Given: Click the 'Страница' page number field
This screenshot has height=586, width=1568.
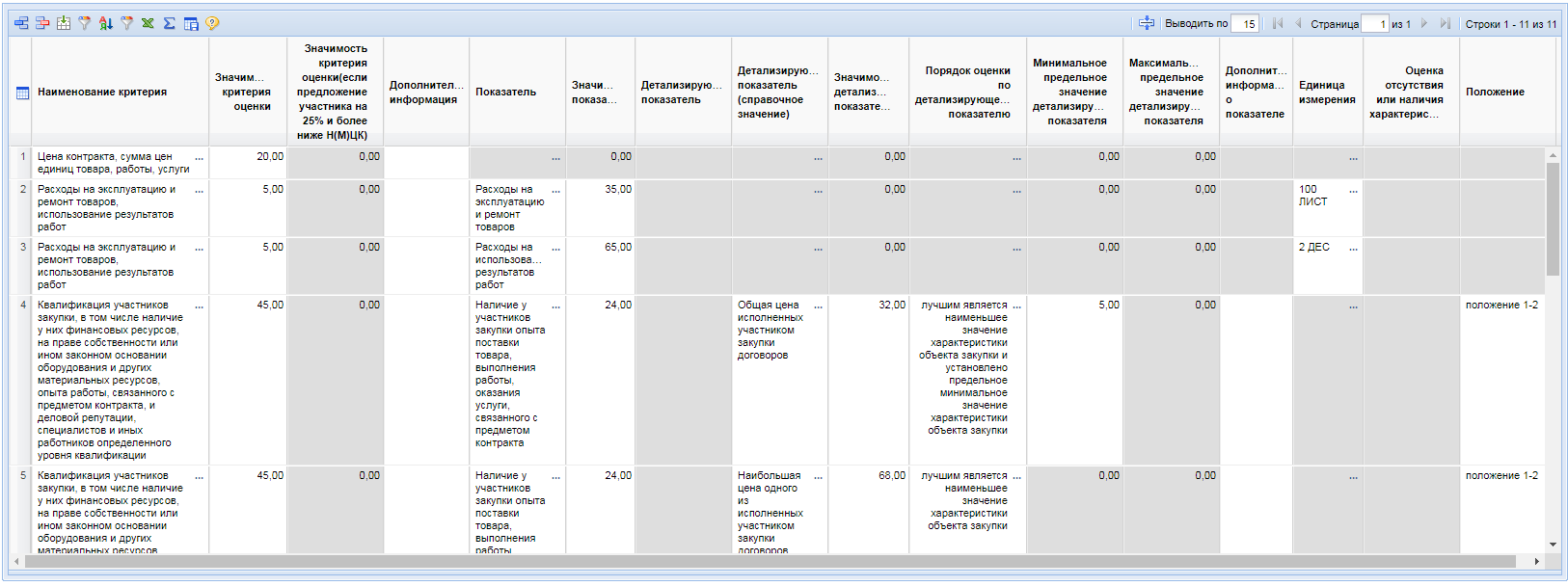Looking at the screenshot, I should click(x=1376, y=24).
